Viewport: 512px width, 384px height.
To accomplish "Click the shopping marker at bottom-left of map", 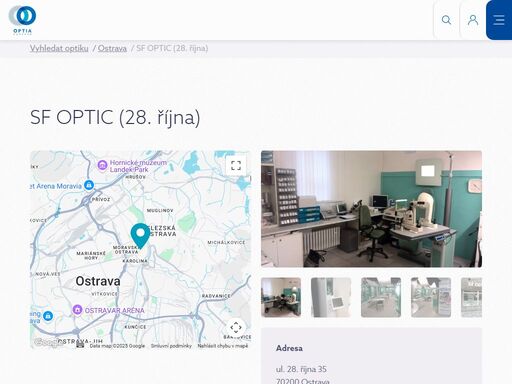I will [x=48, y=316].
